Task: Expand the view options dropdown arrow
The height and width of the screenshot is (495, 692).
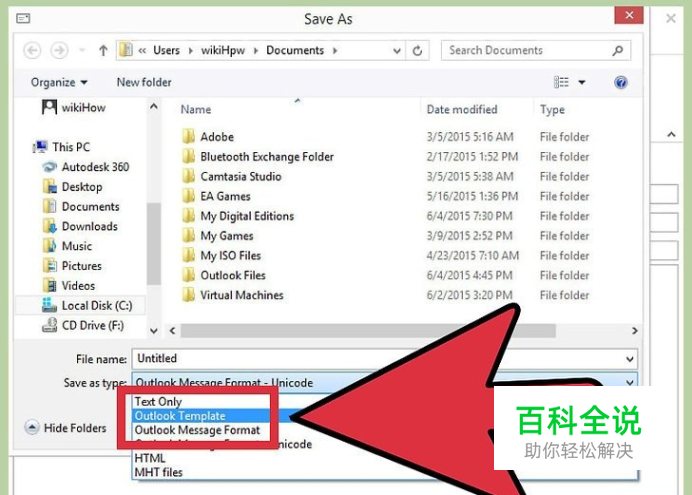Action: pyautogui.click(x=582, y=82)
